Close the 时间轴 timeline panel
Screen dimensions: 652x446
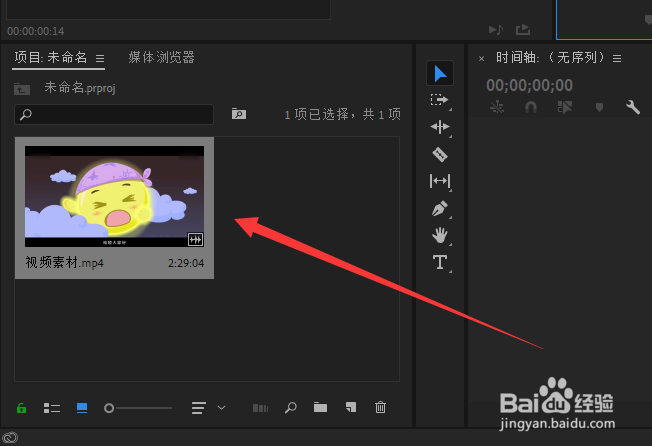point(481,59)
